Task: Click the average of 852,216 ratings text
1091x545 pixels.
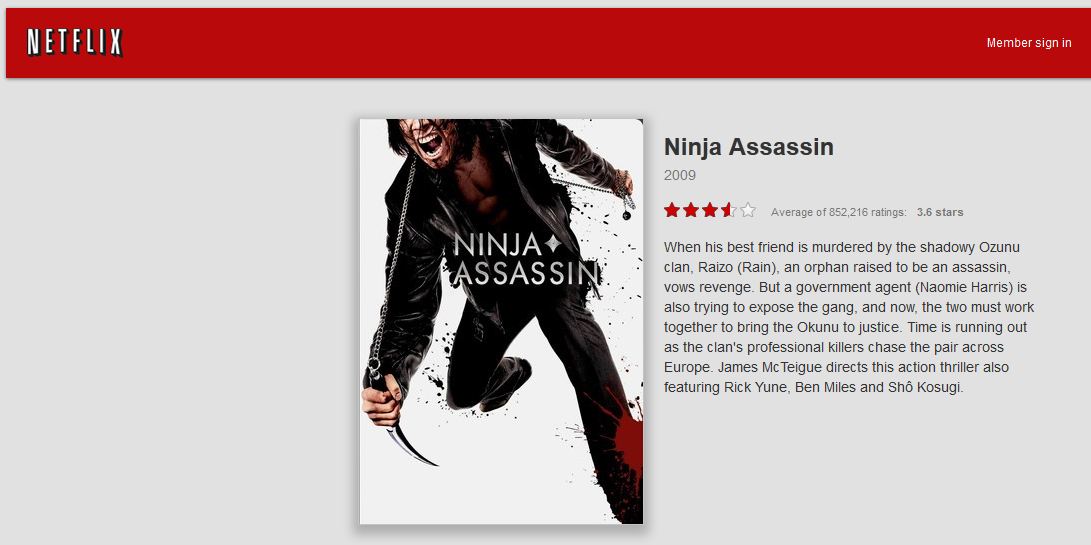Action: (838, 212)
